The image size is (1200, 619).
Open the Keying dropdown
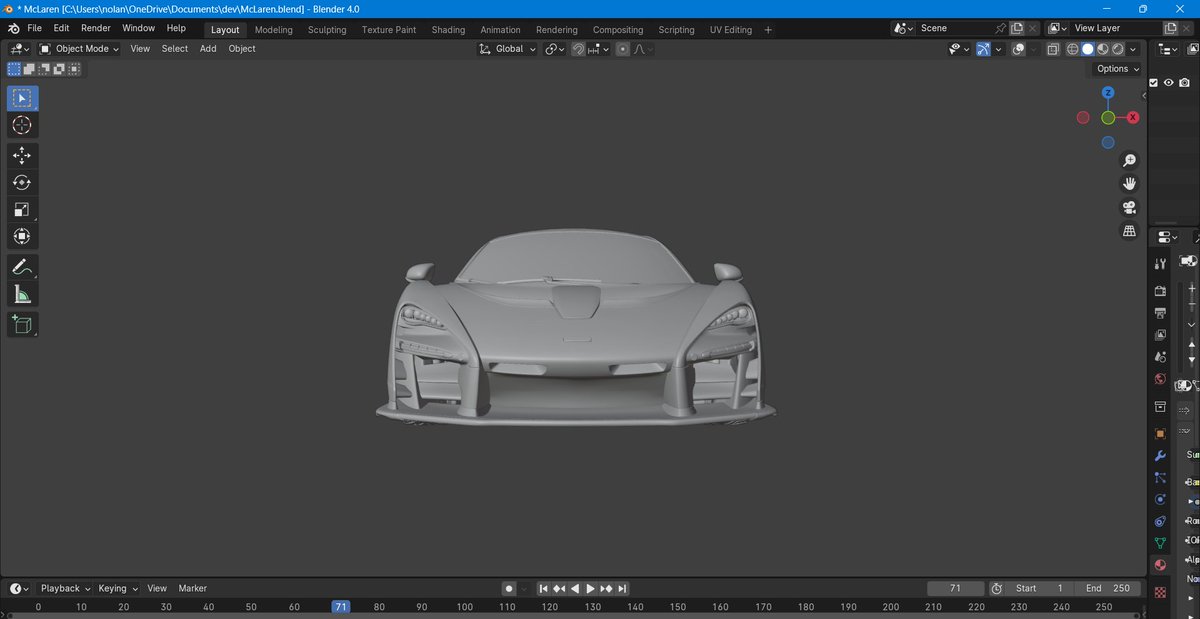(118, 589)
